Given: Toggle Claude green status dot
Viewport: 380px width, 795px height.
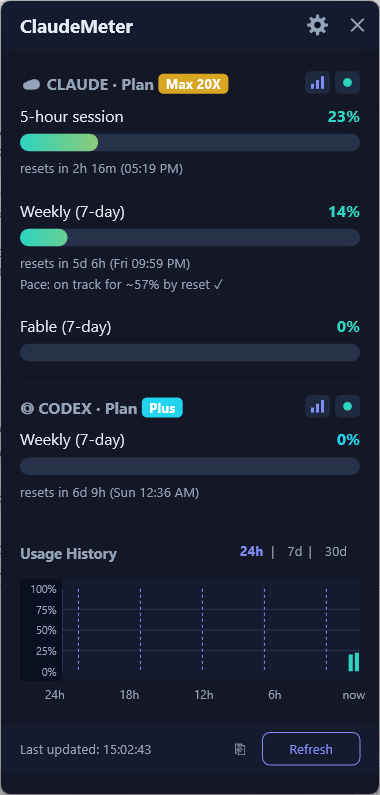Looking at the screenshot, I should pyautogui.click(x=348, y=83).
